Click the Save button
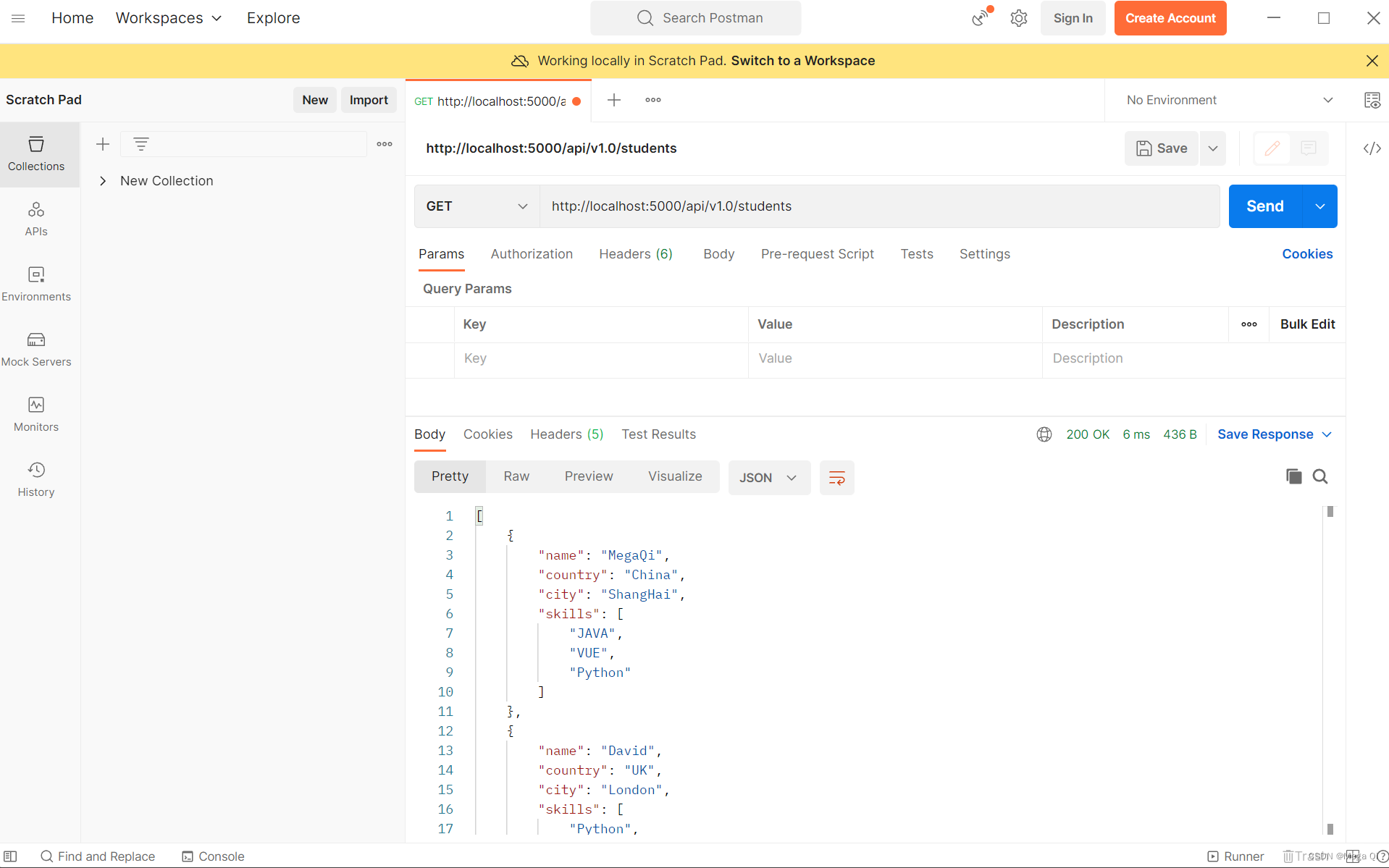The width and height of the screenshot is (1389, 868). click(x=1161, y=148)
